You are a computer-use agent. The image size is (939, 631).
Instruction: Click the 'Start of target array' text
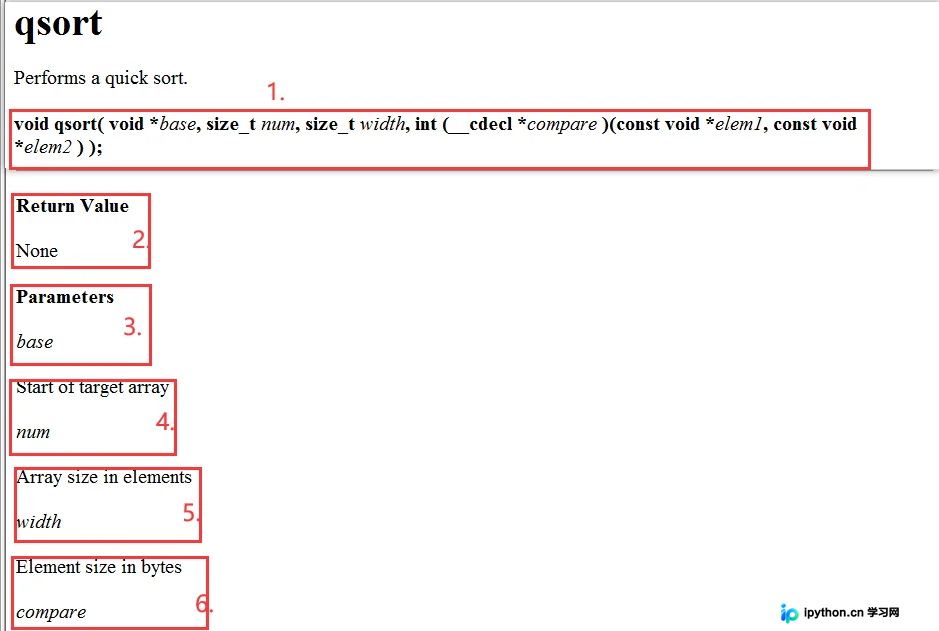click(x=92, y=387)
